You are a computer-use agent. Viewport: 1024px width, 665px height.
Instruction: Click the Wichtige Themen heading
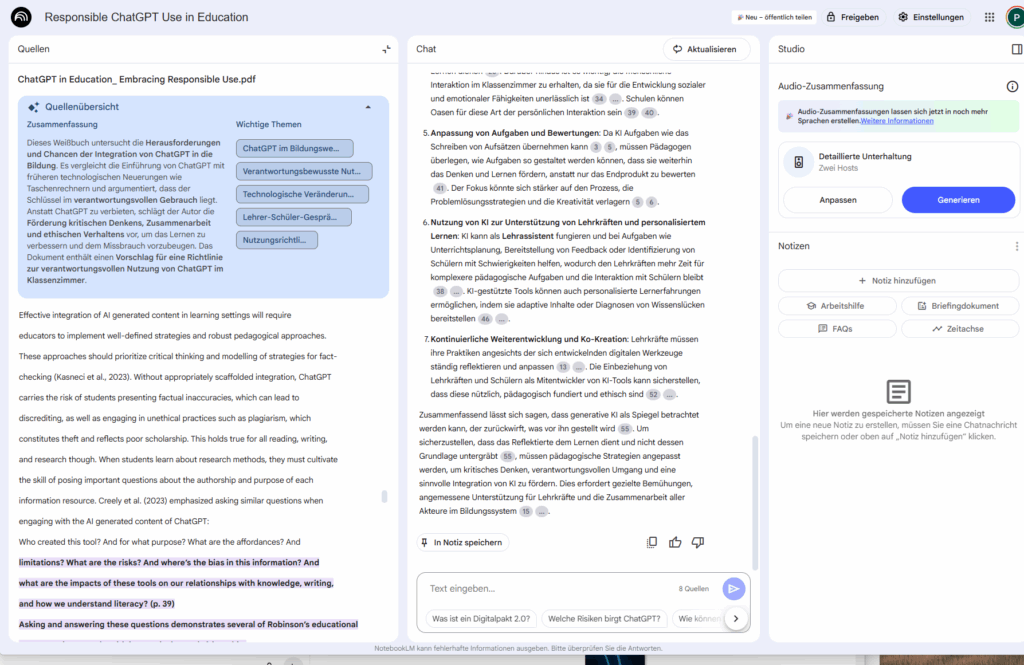(x=268, y=124)
